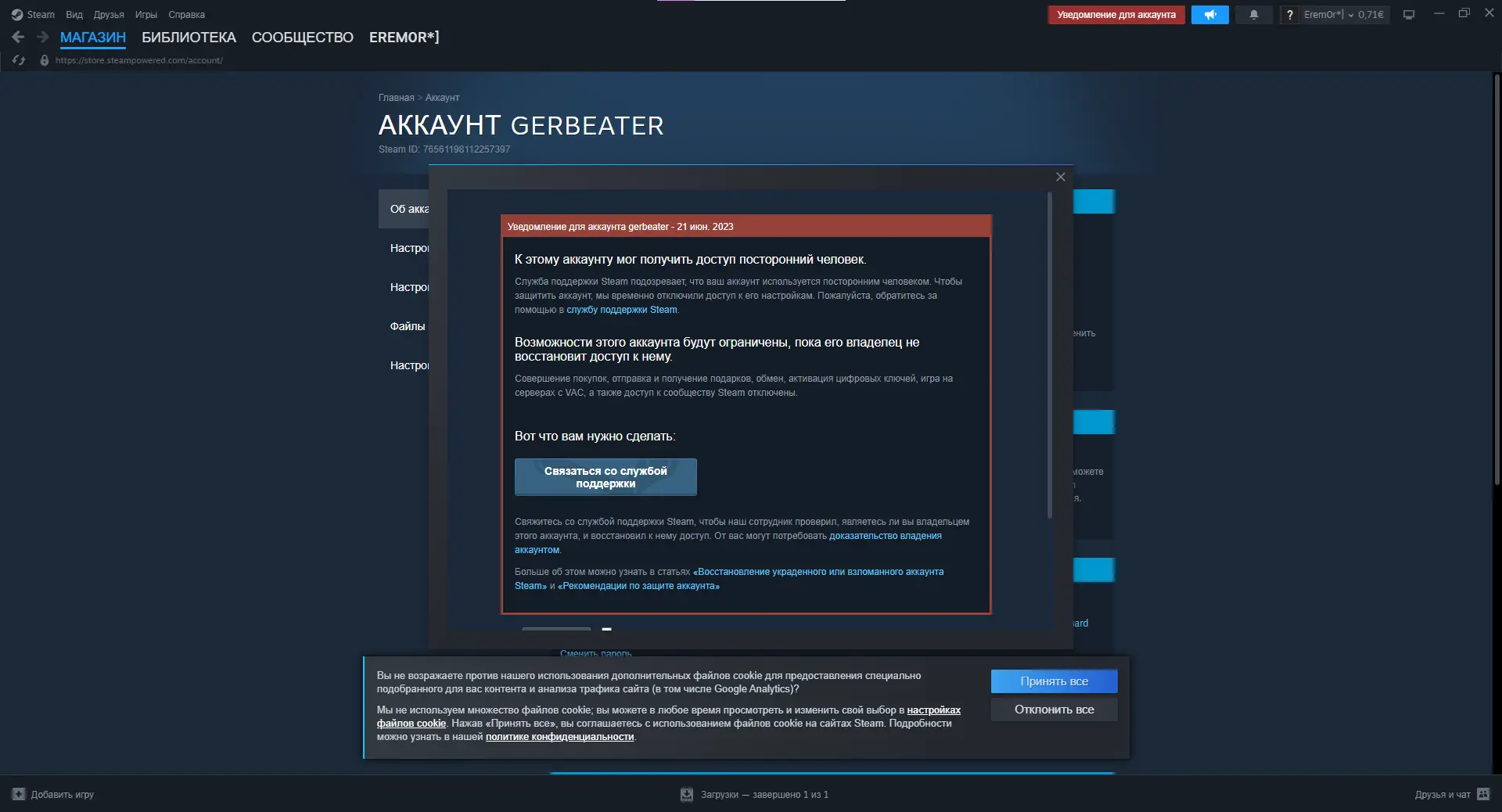
Task: Reload the page with refresh icon
Action: point(19,60)
